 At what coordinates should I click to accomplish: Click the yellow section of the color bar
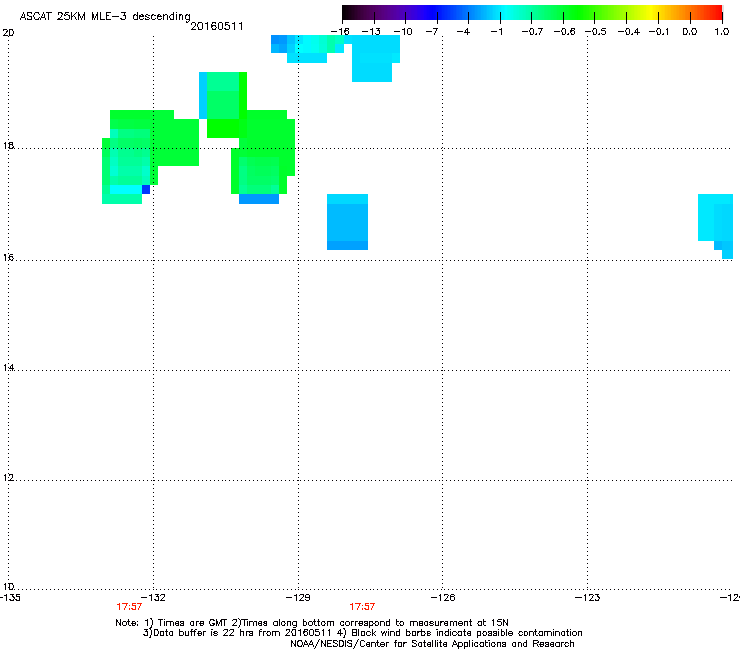pyautogui.click(x=650, y=12)
